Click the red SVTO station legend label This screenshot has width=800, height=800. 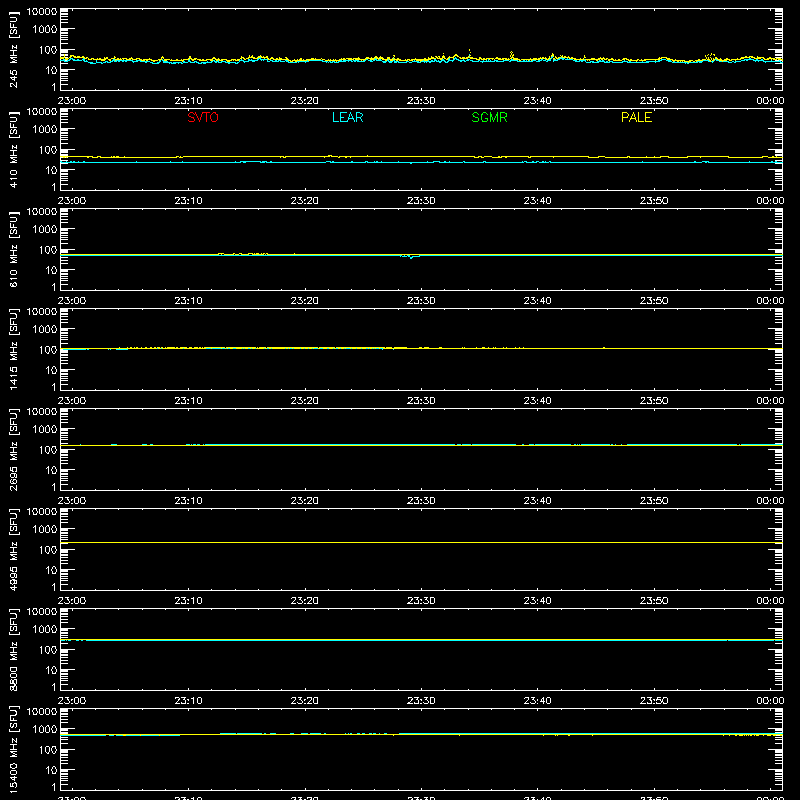click(203, 117)
